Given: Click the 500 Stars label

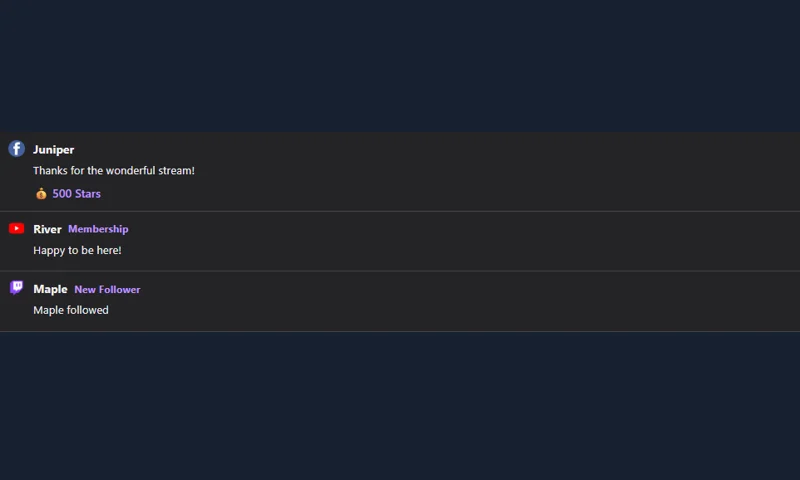Looking at the screenshot, I should (x=77, y=194).
